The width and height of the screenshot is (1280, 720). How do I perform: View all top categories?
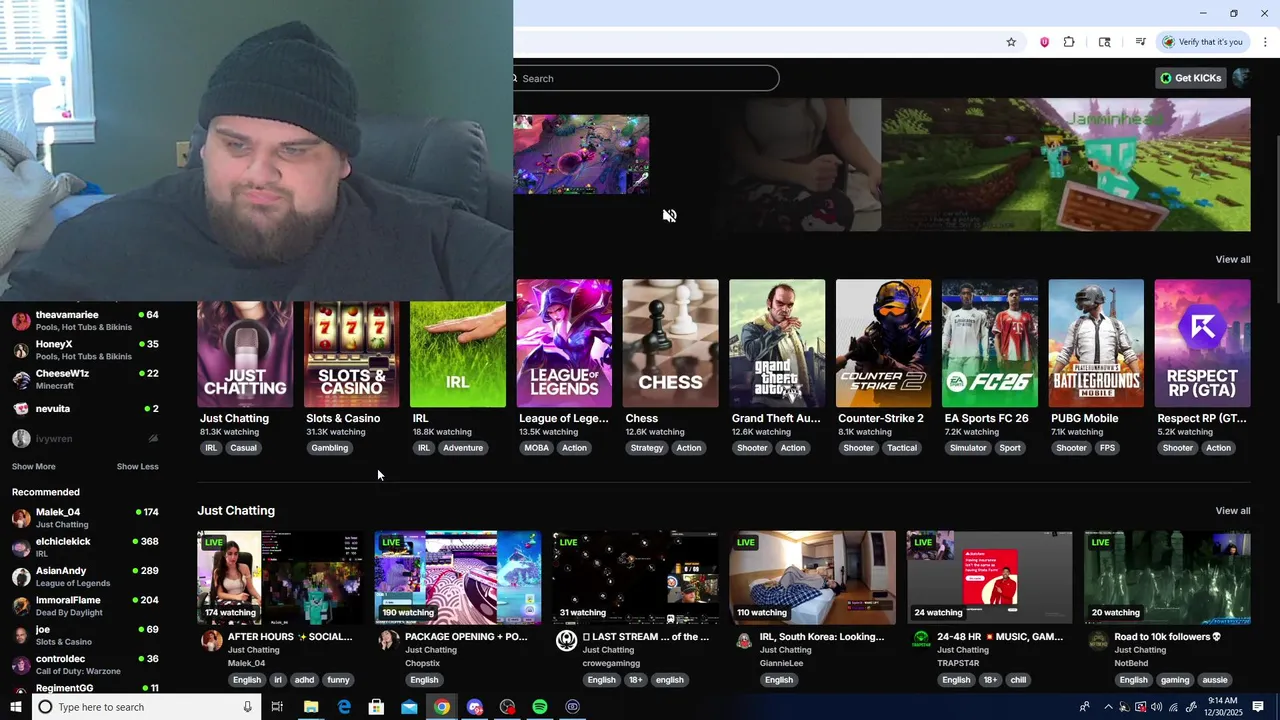(1232, 259)
